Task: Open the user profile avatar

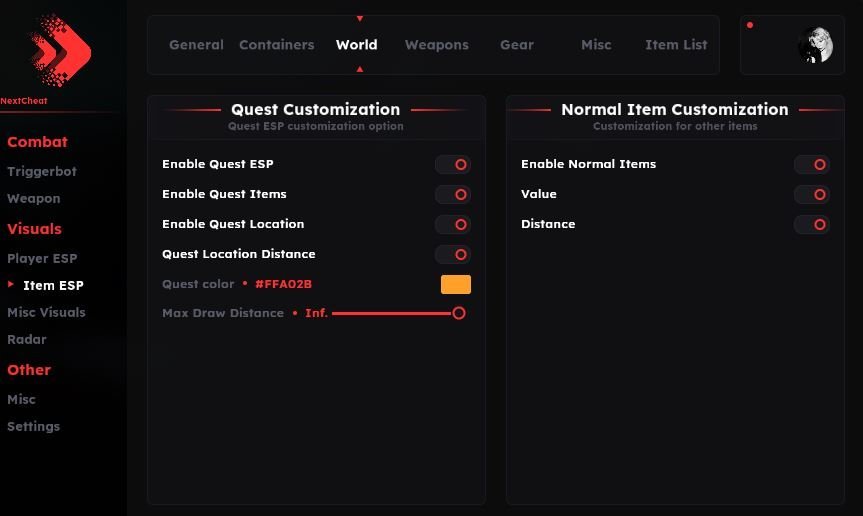Action: [815, 45]
